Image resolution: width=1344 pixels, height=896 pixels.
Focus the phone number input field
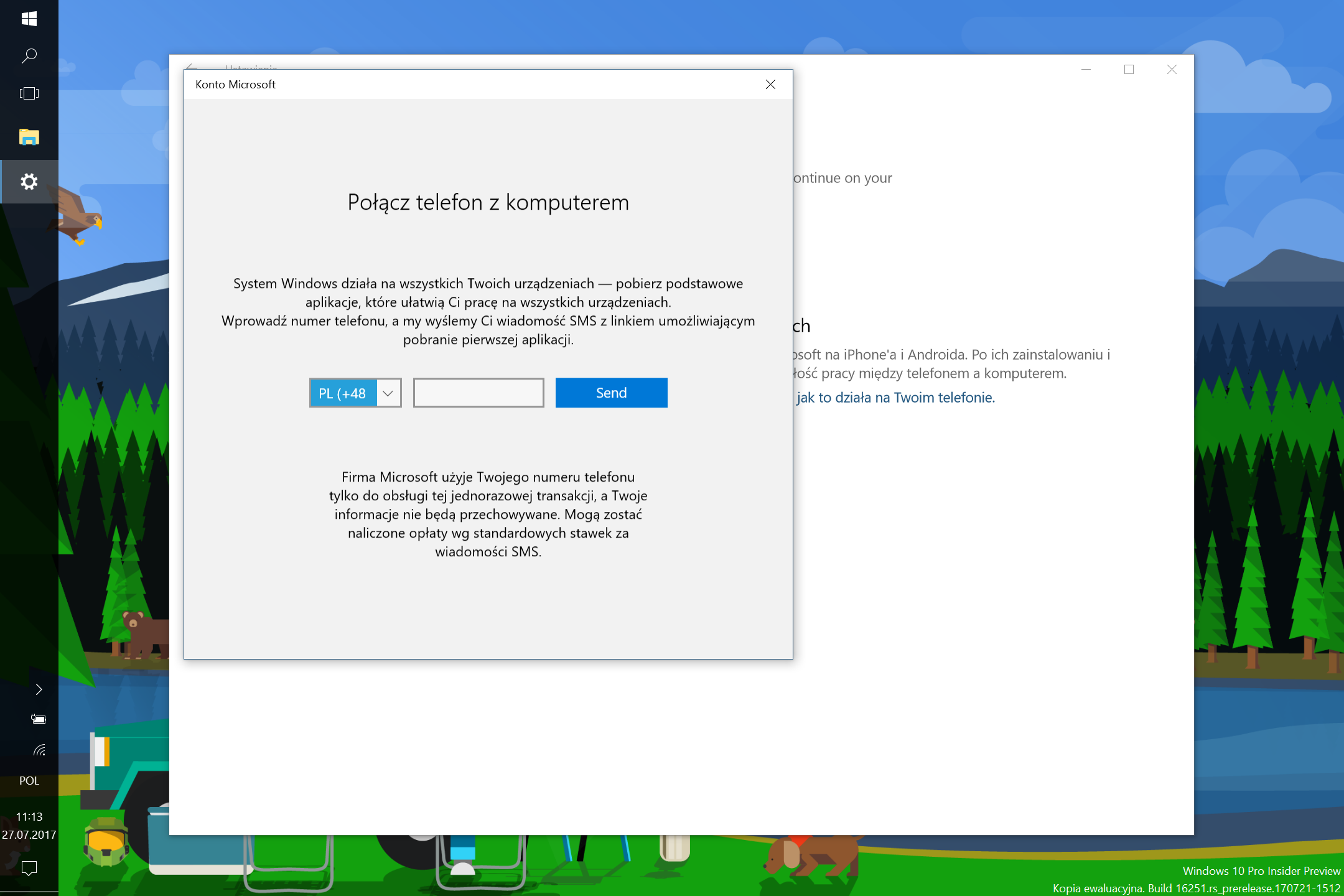pyautogui.click(x=478, y=393)
